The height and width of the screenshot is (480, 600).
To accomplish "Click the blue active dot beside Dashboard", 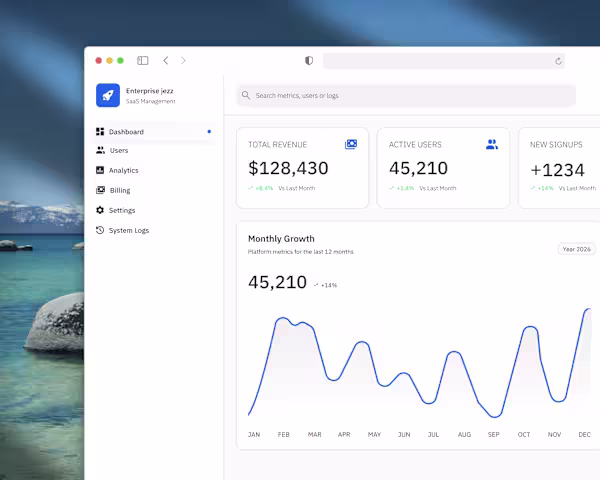I will point(209,131).
